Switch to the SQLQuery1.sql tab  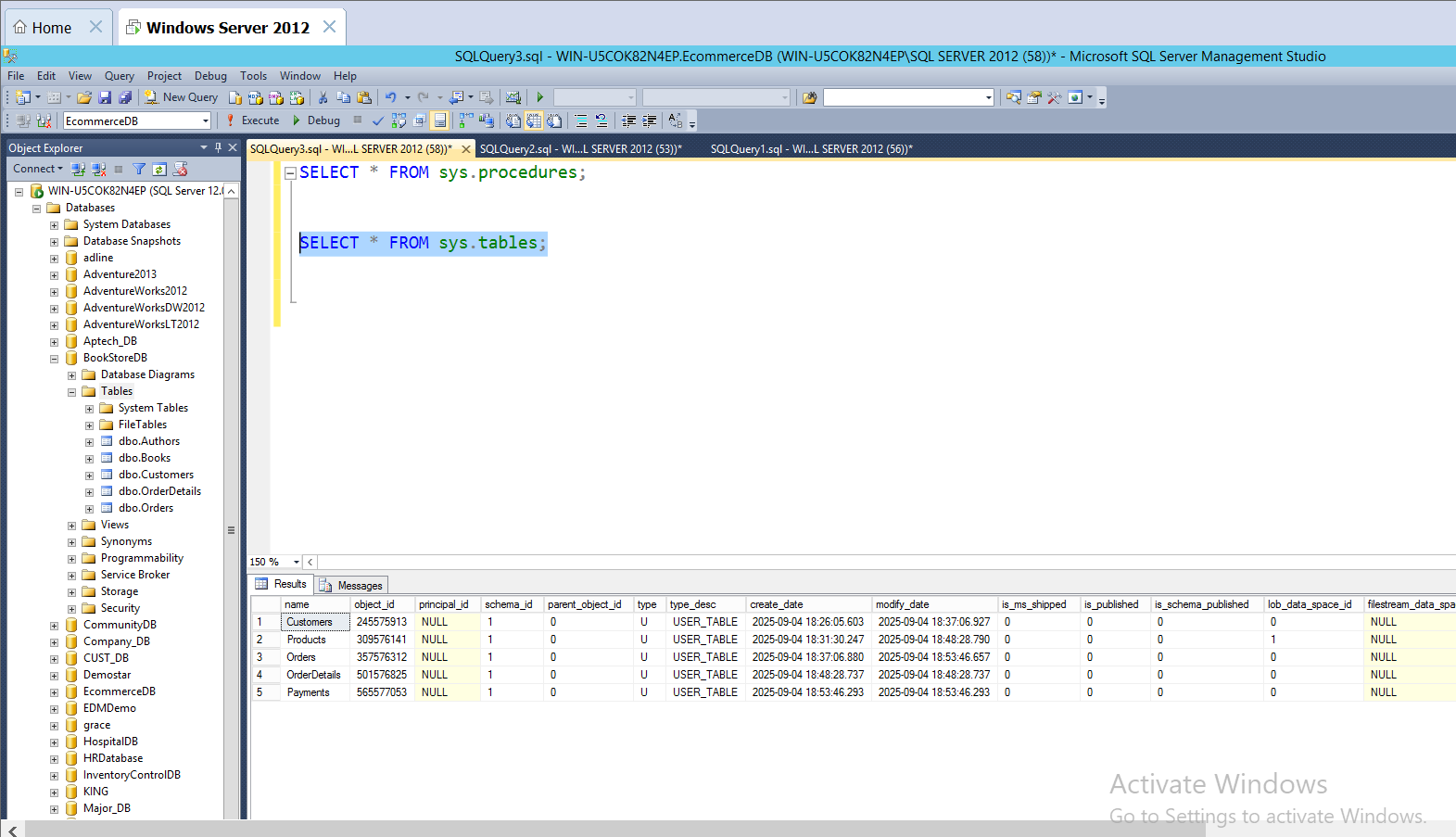[x=812, y=148]
